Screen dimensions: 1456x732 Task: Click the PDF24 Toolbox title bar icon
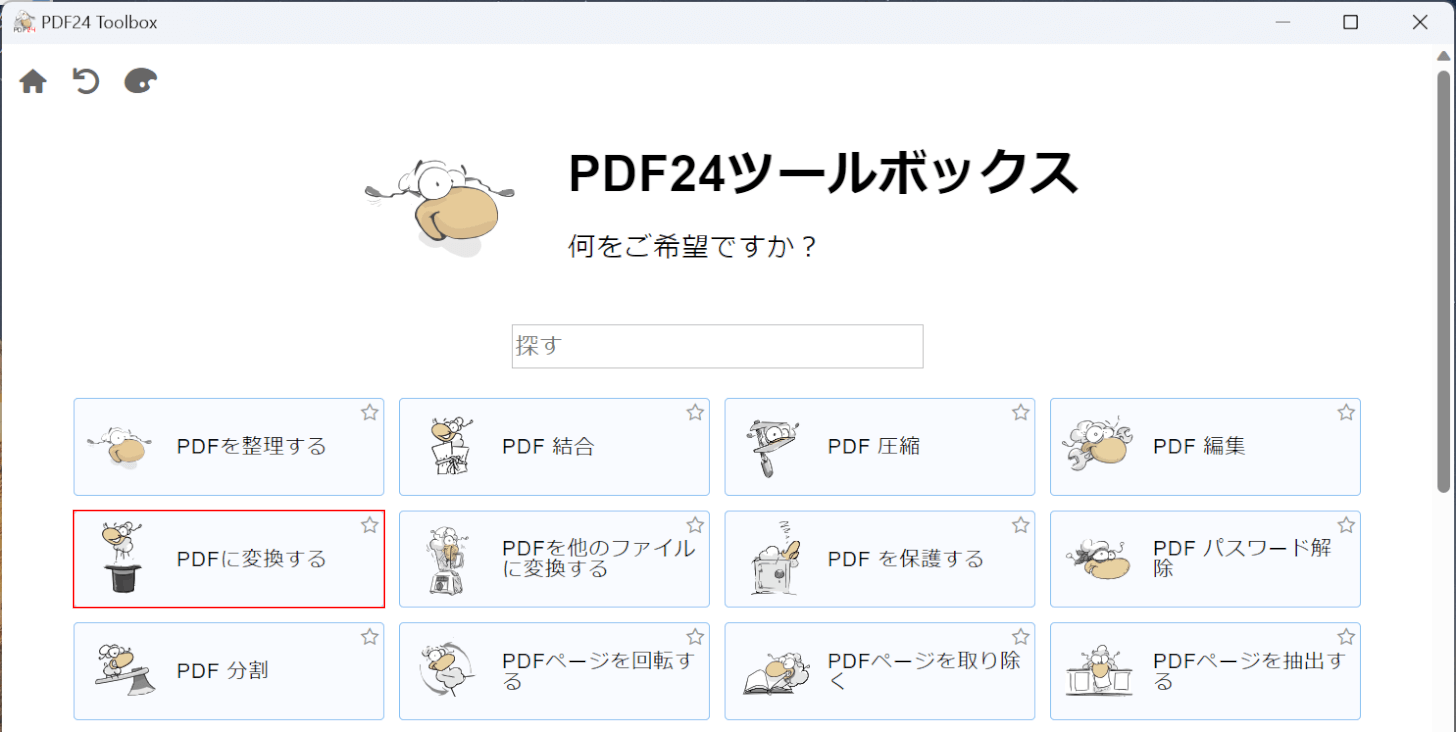click(24, 22)
